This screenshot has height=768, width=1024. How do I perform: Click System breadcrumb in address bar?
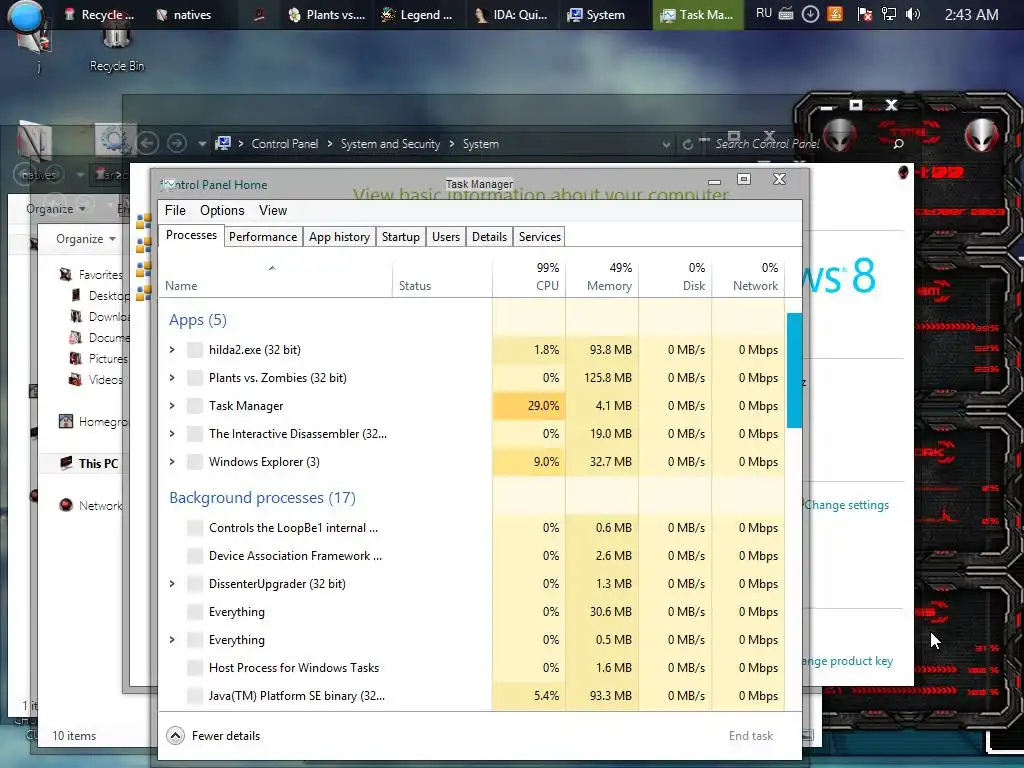pyautogui.click(x=481, y=144)
